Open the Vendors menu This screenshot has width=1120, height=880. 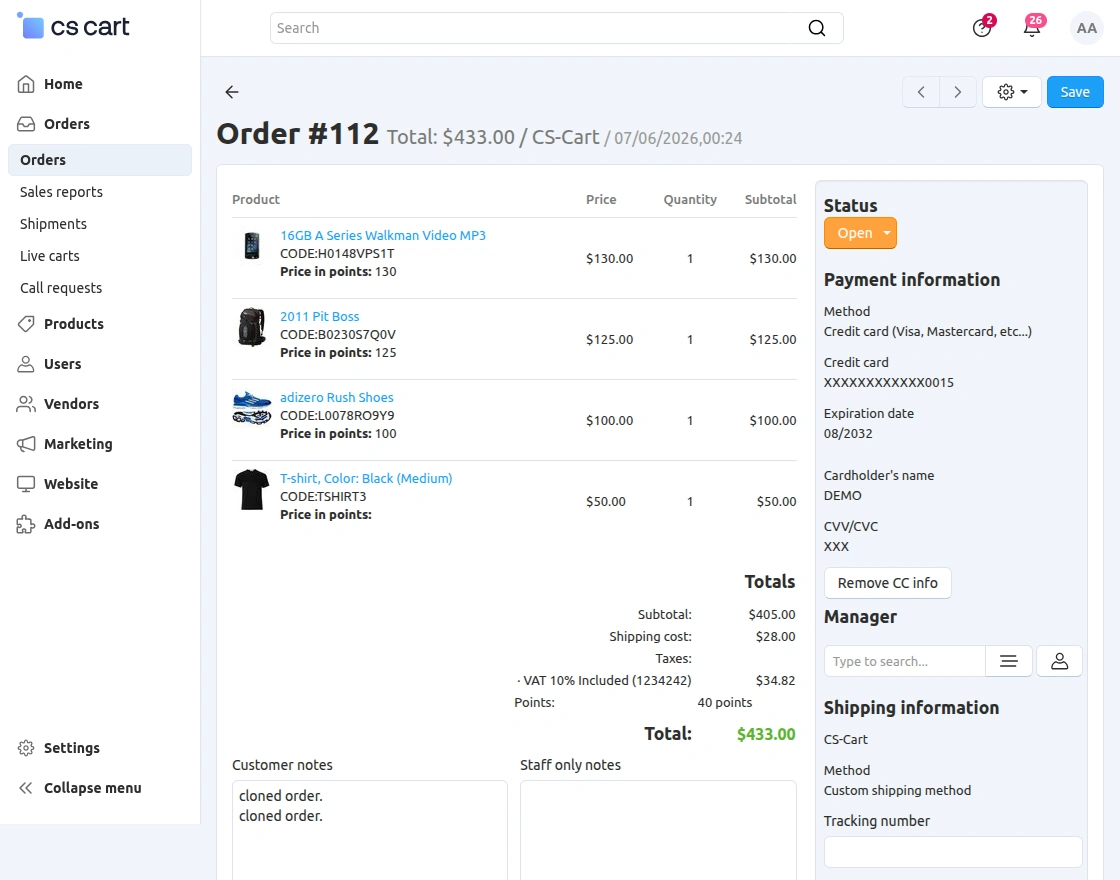(71, 404)
